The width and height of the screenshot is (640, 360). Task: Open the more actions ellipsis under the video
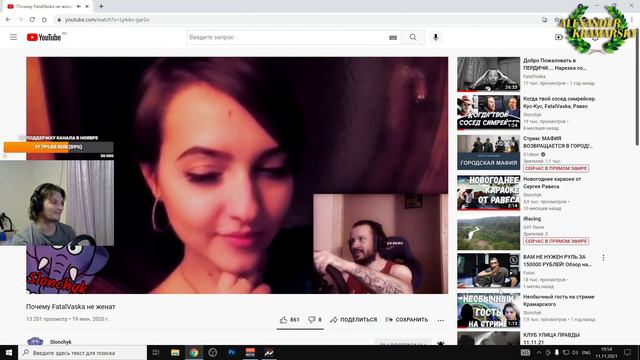click(440, 320)
